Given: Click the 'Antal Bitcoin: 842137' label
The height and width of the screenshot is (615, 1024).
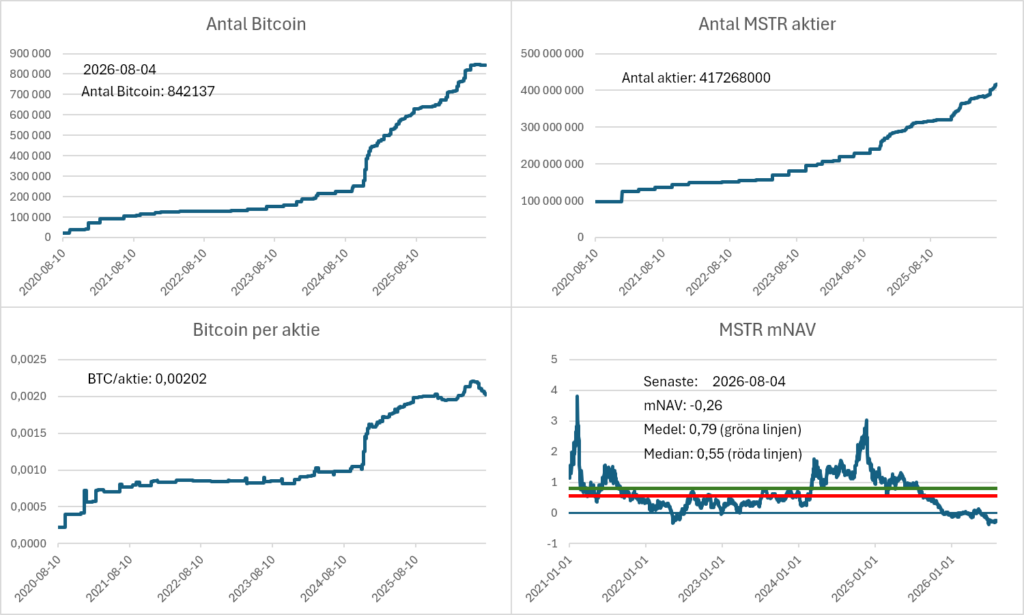Looking at the screenshot, I should [x=148, y=91].
